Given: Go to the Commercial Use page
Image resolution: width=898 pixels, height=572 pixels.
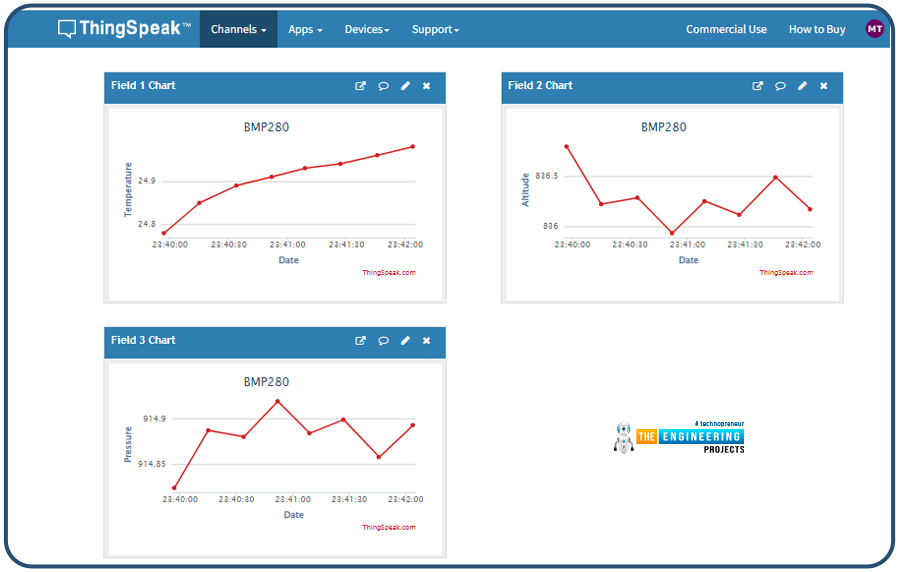Looking at the screenshot, I should tap(726, 30).
